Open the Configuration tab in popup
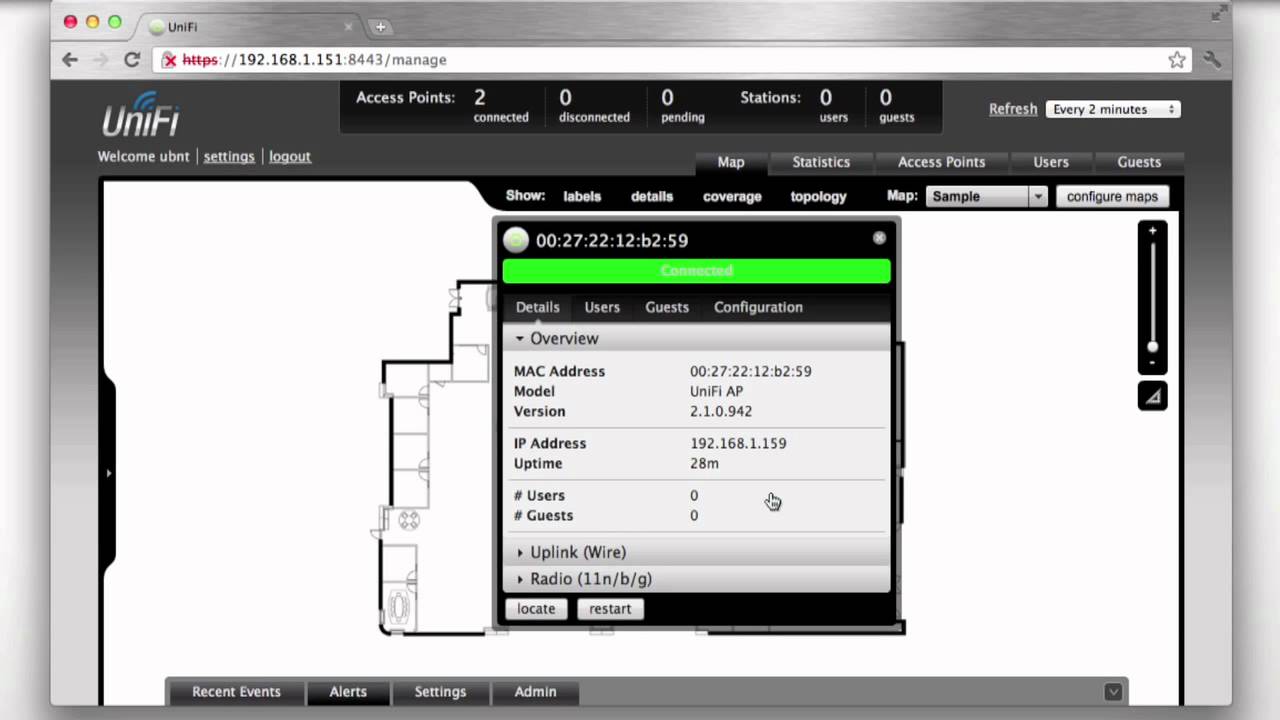The image size is (1280, 720). click(758, 307)
